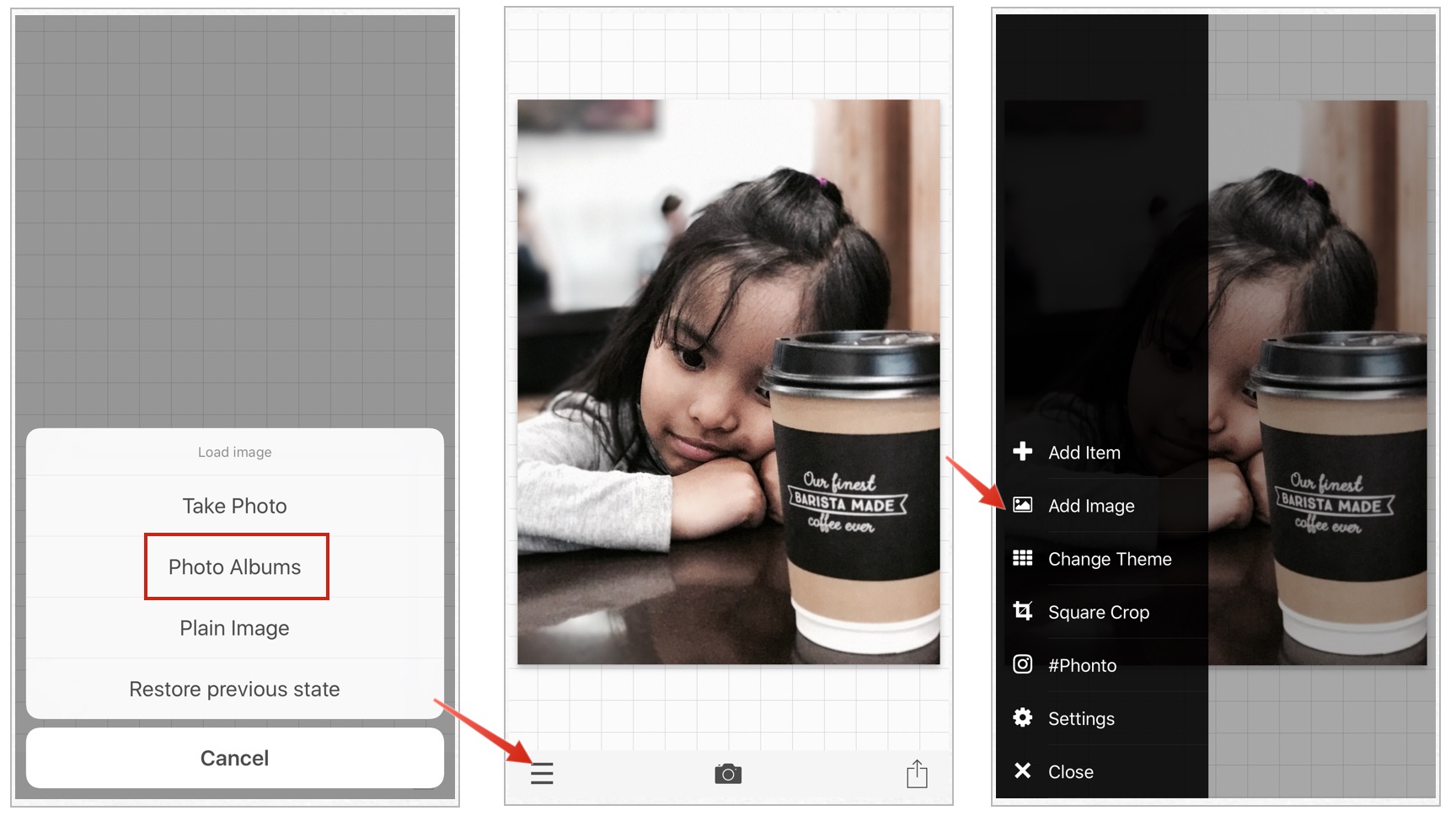Click the X icon beside Close

pos(1022,770)
